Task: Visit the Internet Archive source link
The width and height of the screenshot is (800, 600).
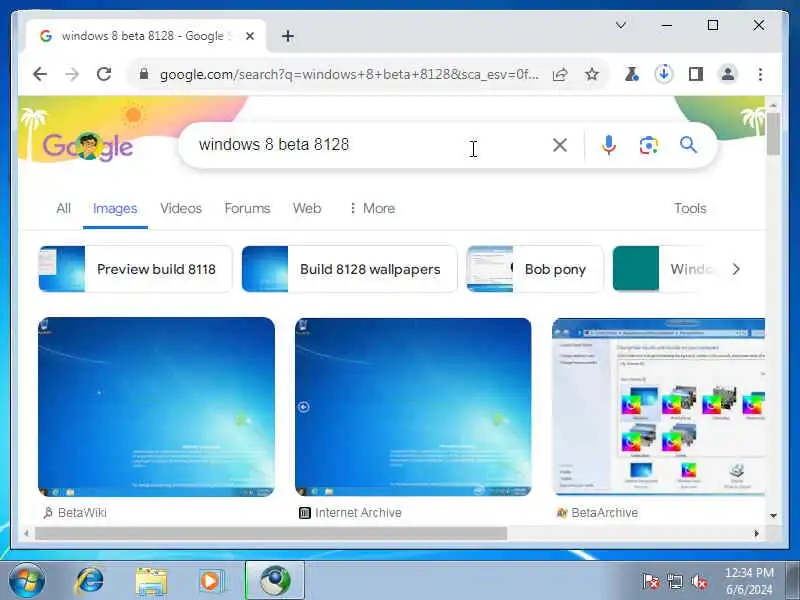Action: click(350, 513)
